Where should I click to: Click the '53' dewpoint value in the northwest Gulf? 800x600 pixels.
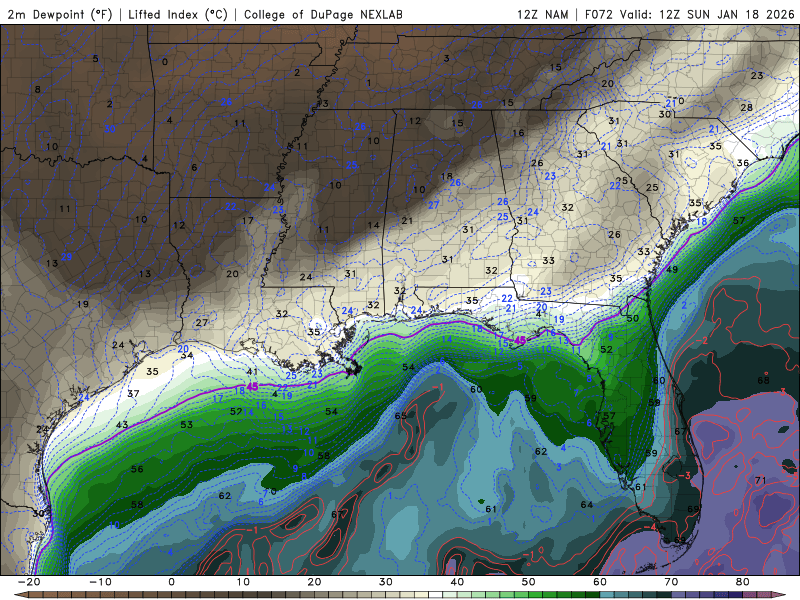point(187,424)
